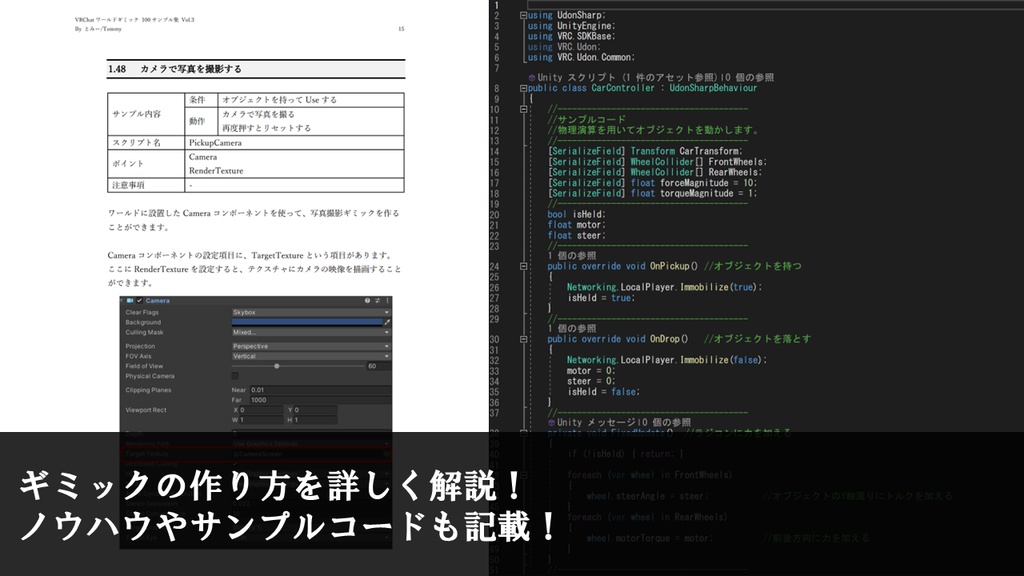1024x576 pixels.
Task: Enable the Physical Camera checkbox
Action: click(x=235, y=375)
